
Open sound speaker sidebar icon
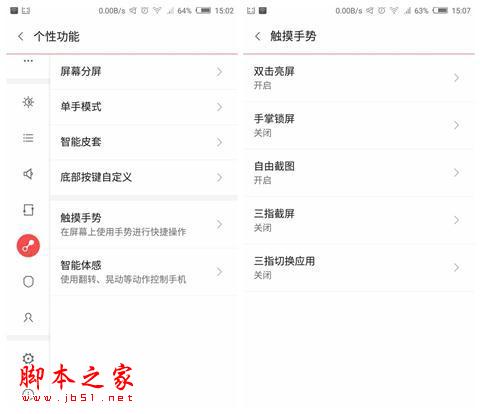tap(28, 174)
